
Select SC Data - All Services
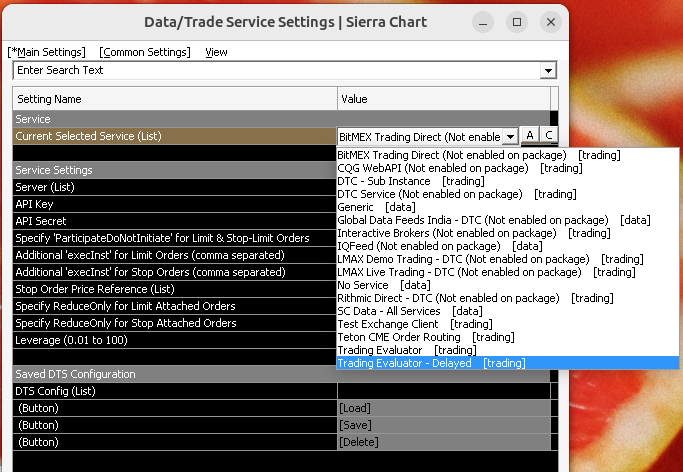click(x=508, y=311)
